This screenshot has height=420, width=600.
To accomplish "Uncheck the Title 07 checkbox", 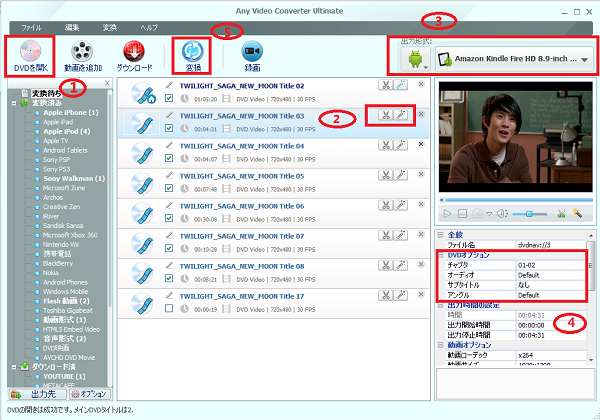I will 169,248.
